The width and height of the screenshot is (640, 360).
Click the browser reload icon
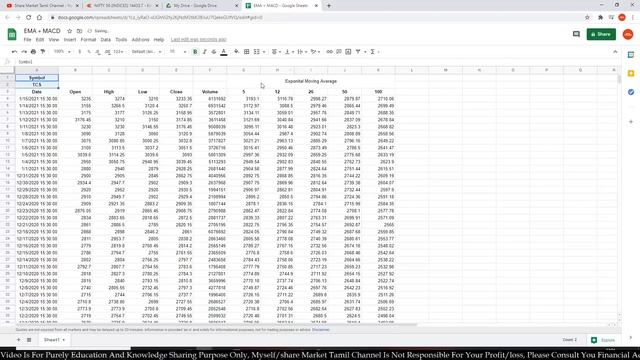(x=29, y=18)
